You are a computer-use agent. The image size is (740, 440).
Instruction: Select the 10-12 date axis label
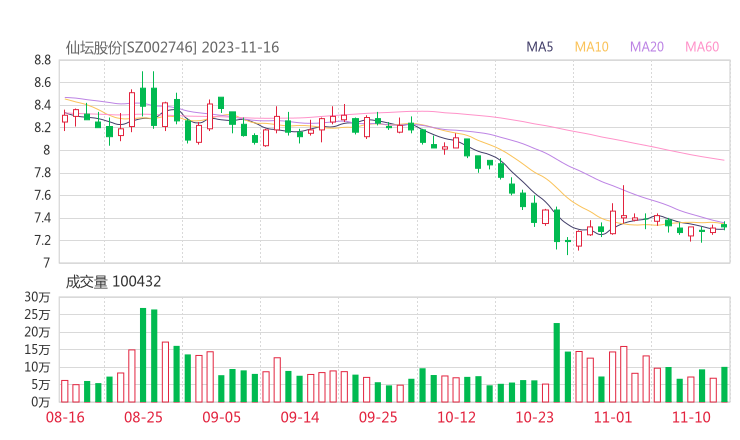[x=456, y=416]
